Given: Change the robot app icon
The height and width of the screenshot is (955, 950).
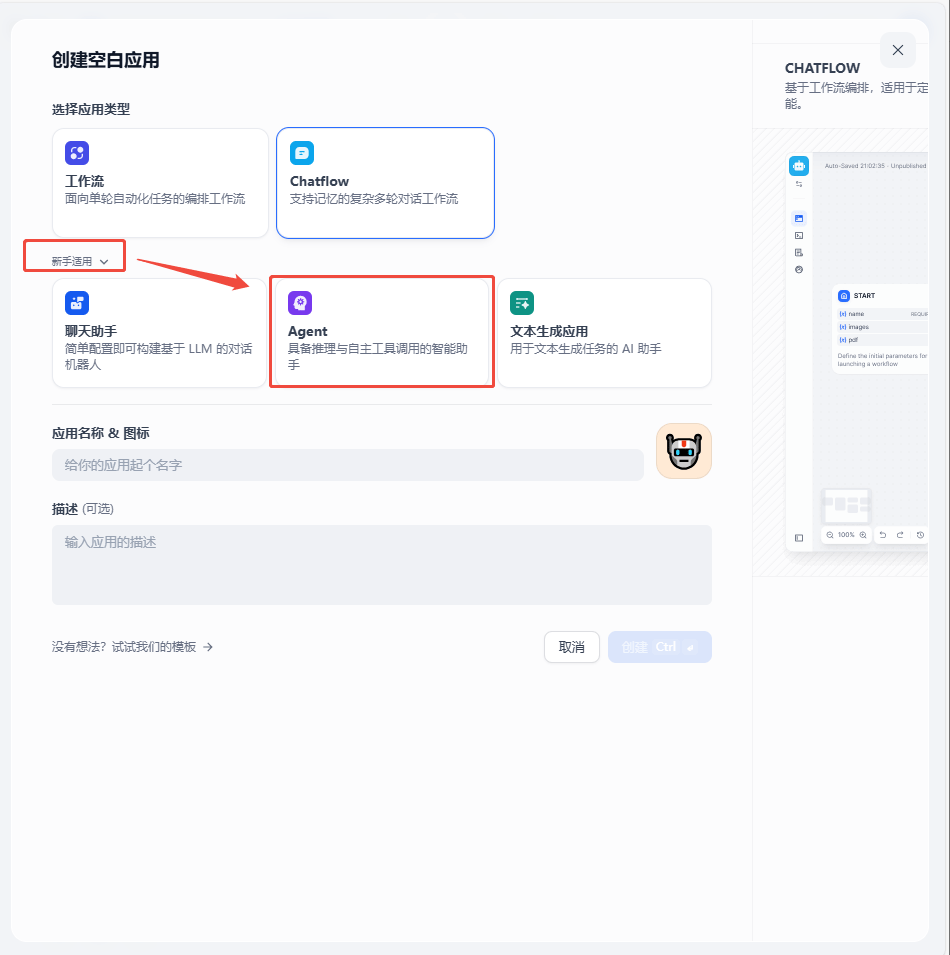Looking at the screenshot, I should pyautogui.click(x=684, y=451).
